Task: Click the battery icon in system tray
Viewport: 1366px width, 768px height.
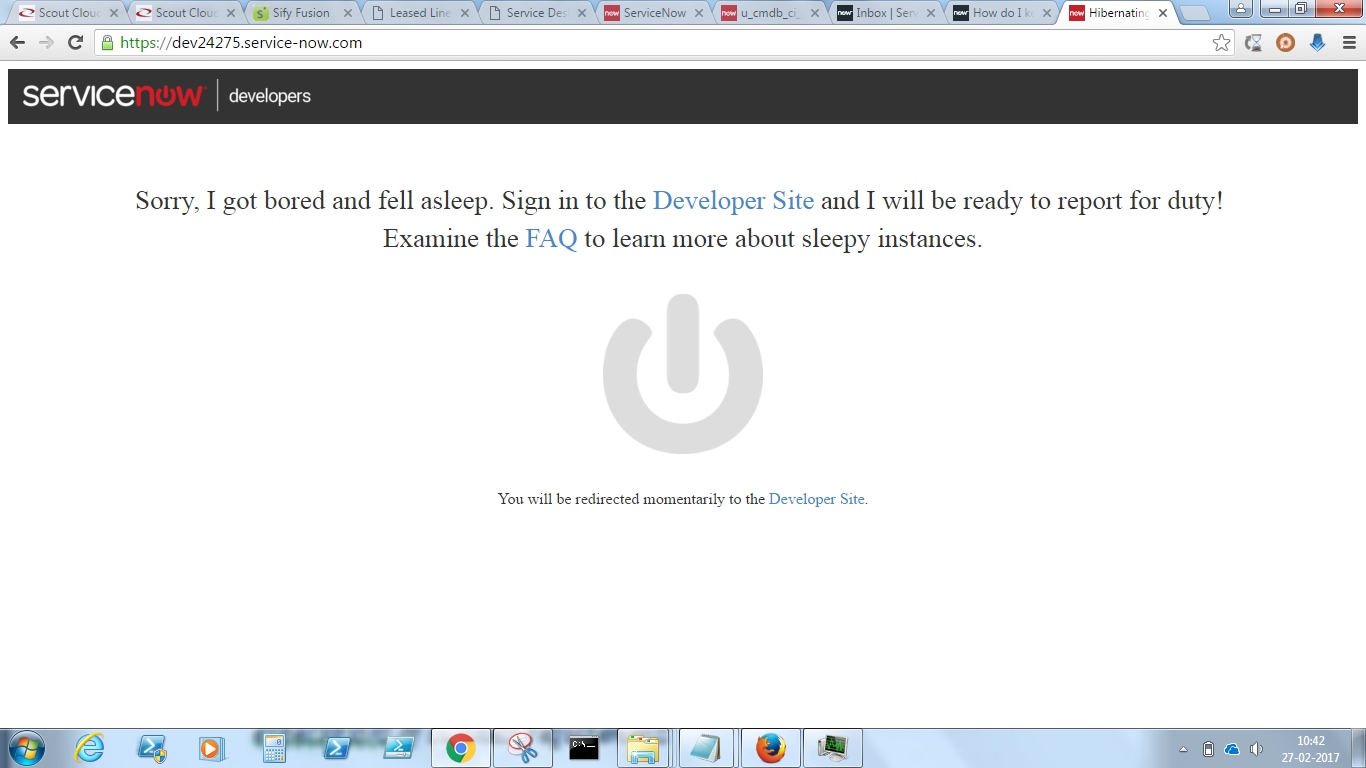Action: point(1208,749)
